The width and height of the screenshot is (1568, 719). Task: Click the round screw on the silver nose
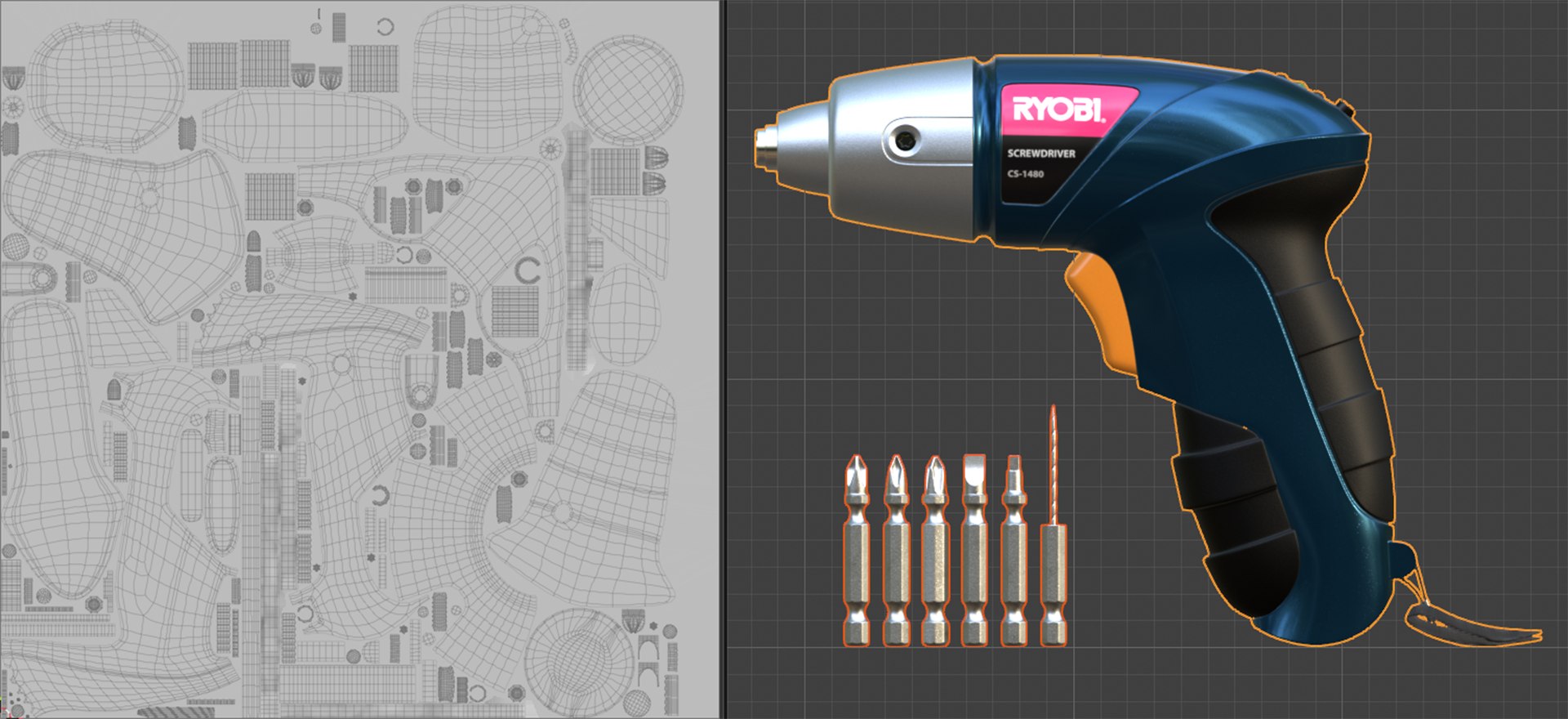tap(903, 141)
